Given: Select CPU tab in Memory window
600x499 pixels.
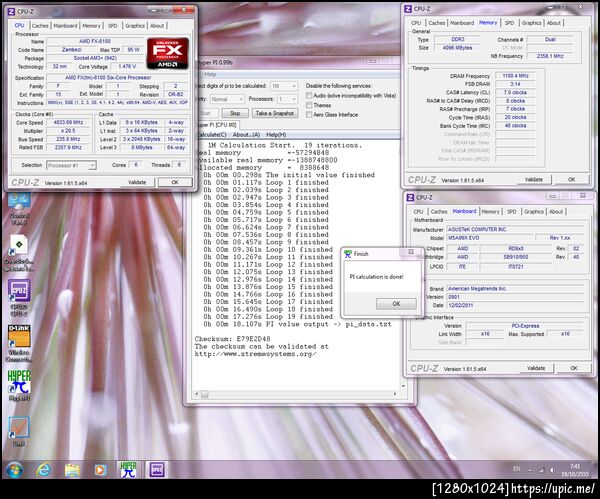Looking at the screenshot, I should (x=416, y=23).
